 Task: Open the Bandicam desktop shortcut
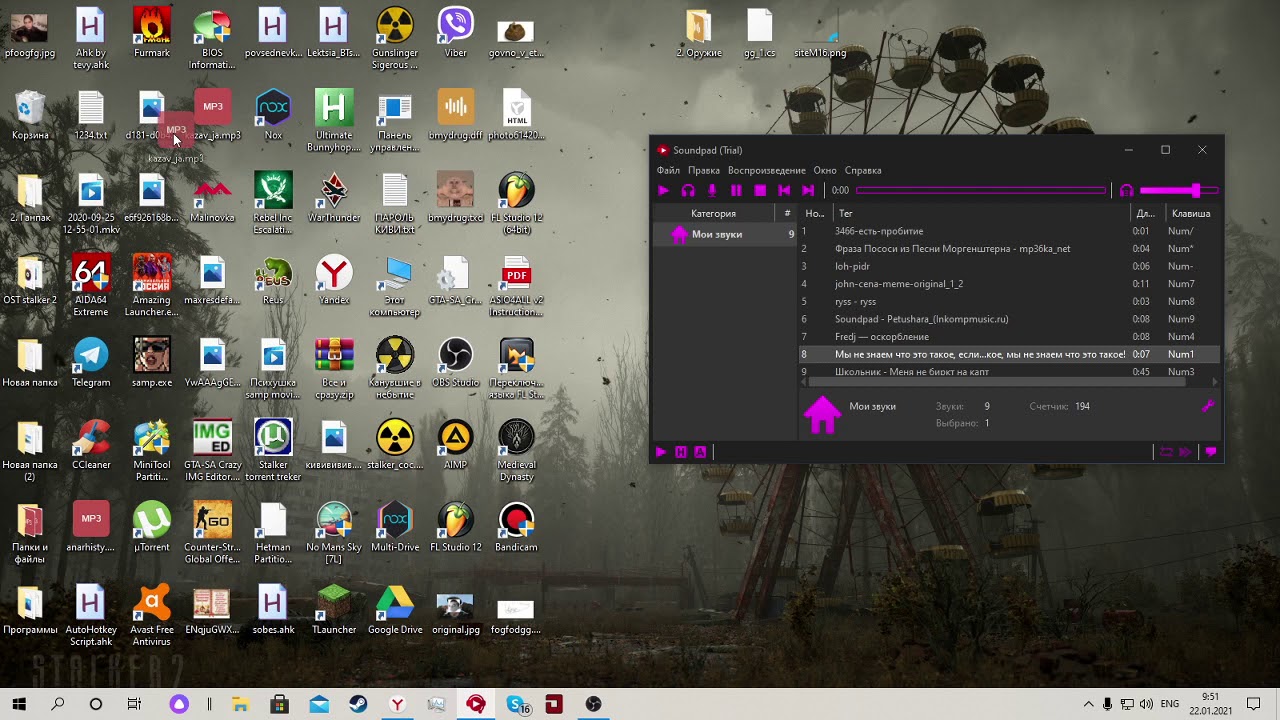click(516, 527)
